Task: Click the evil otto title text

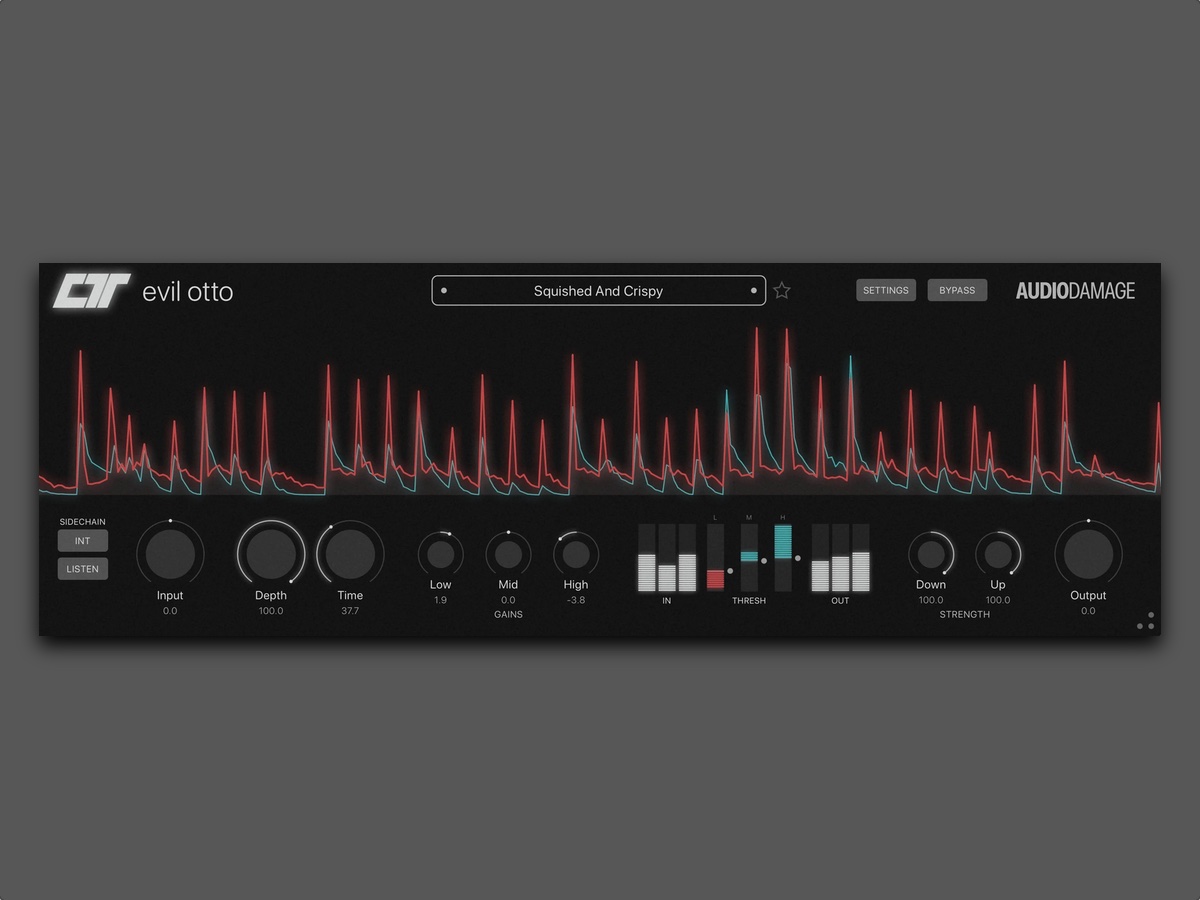Action: [188, 292]
